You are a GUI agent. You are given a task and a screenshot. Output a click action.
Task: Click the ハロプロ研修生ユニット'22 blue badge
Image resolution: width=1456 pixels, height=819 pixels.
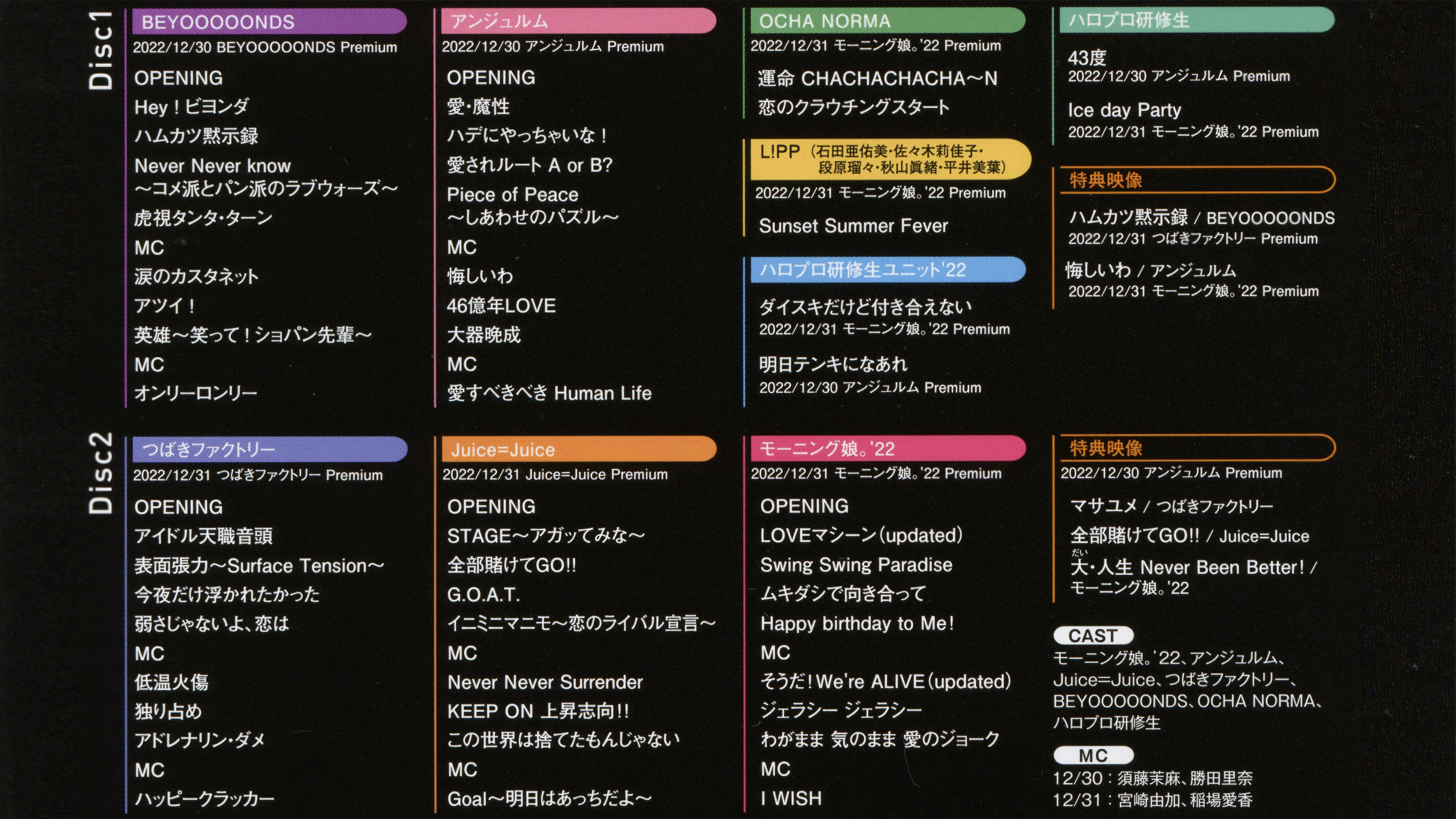point(887,271)
